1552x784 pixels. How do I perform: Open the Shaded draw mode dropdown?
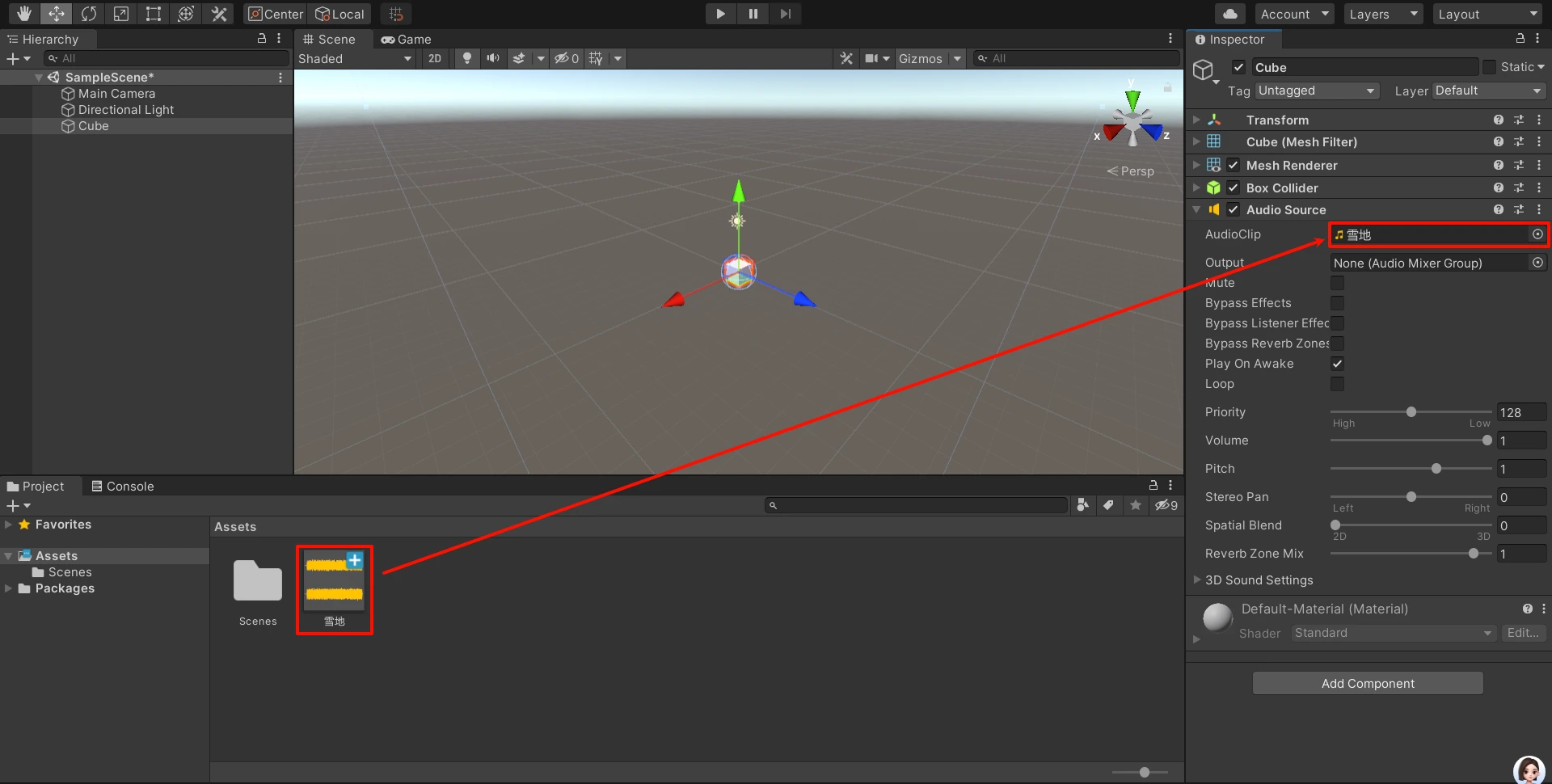355,58
